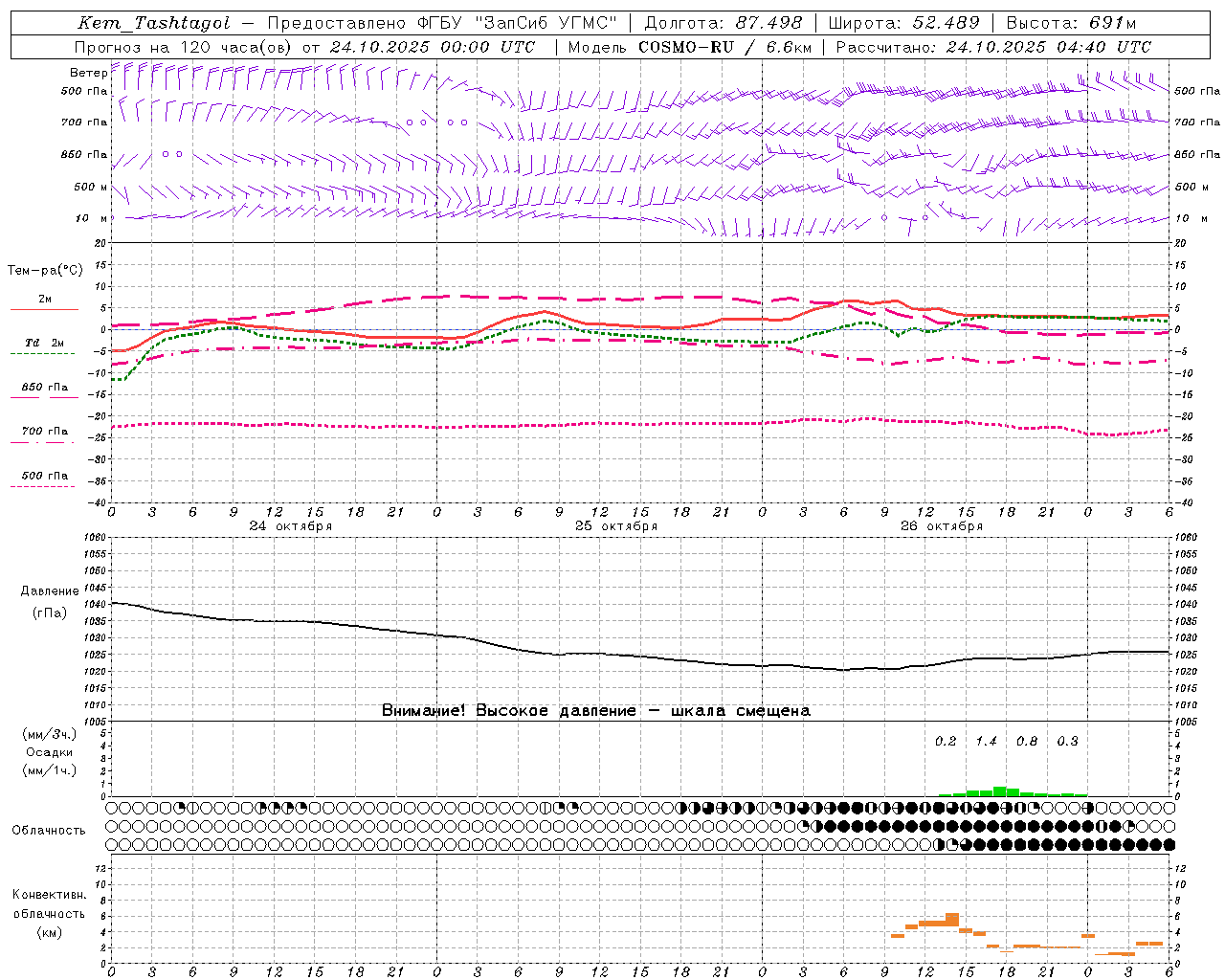This screenshot has height=980, width=1225.
Task: Click the 'Внимание! Высокое давление' warning text
Action: (x=508, y=711)
